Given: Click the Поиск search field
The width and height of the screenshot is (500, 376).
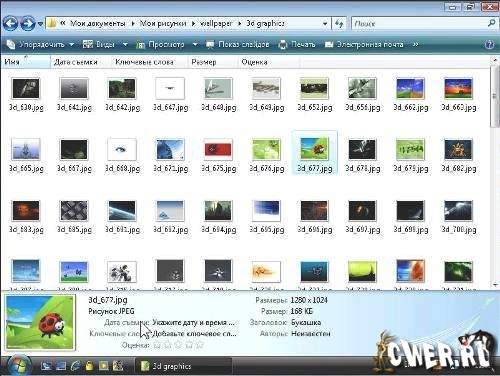Looking at the screenshot, I should (419, 24).
